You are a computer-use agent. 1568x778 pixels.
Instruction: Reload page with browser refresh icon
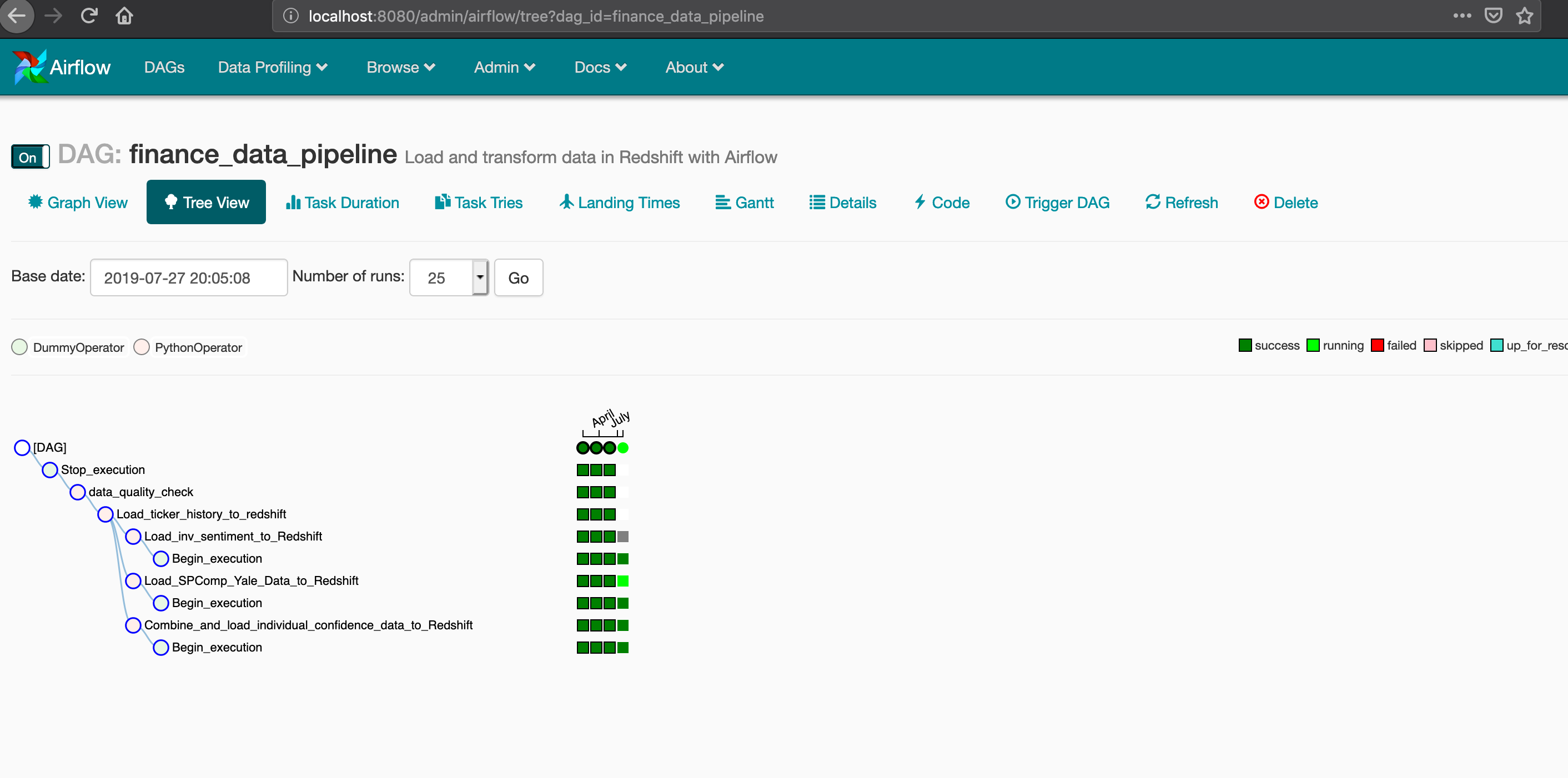pos(89,16)
